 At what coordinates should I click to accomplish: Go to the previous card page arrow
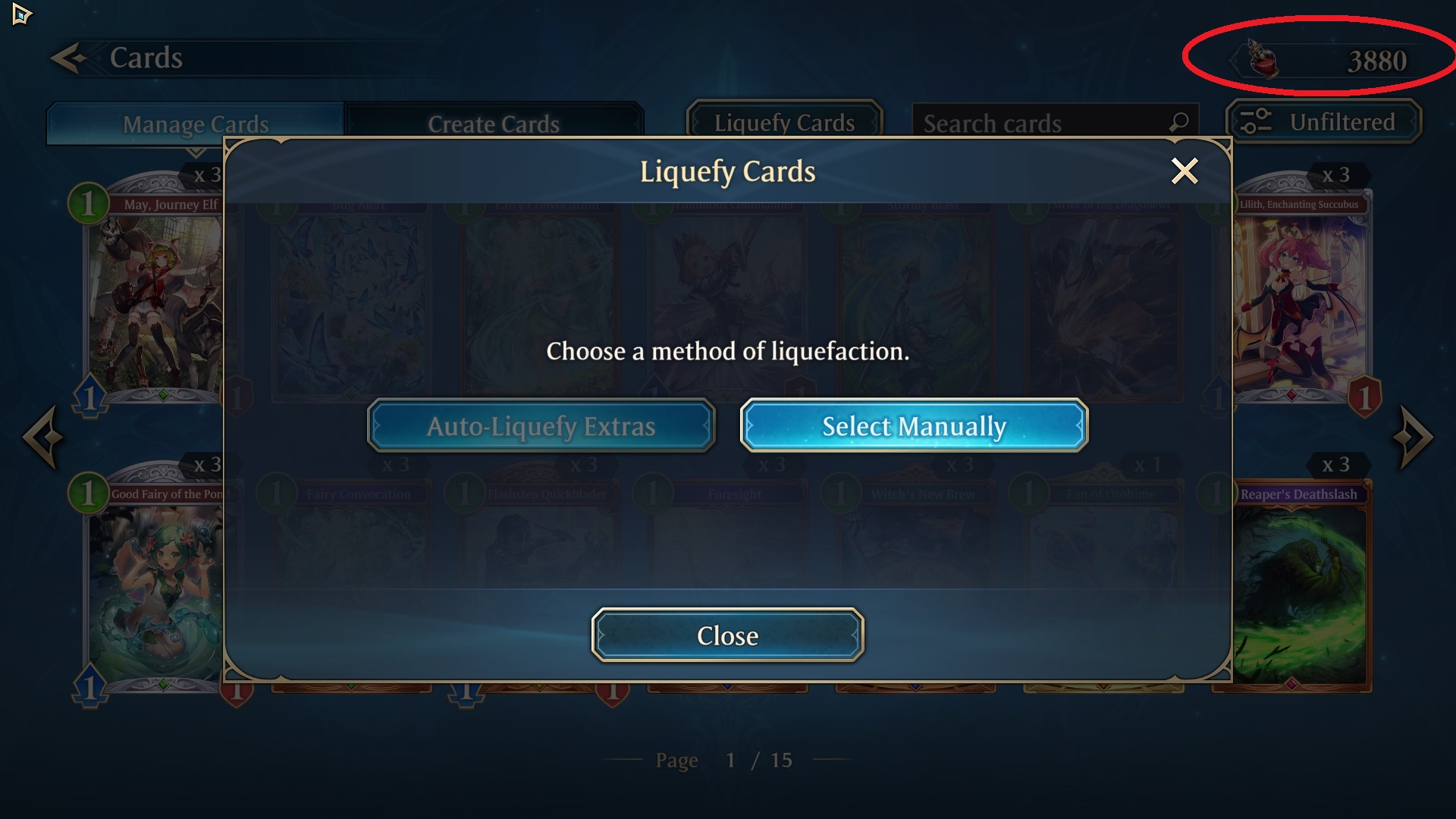[42, 437]
